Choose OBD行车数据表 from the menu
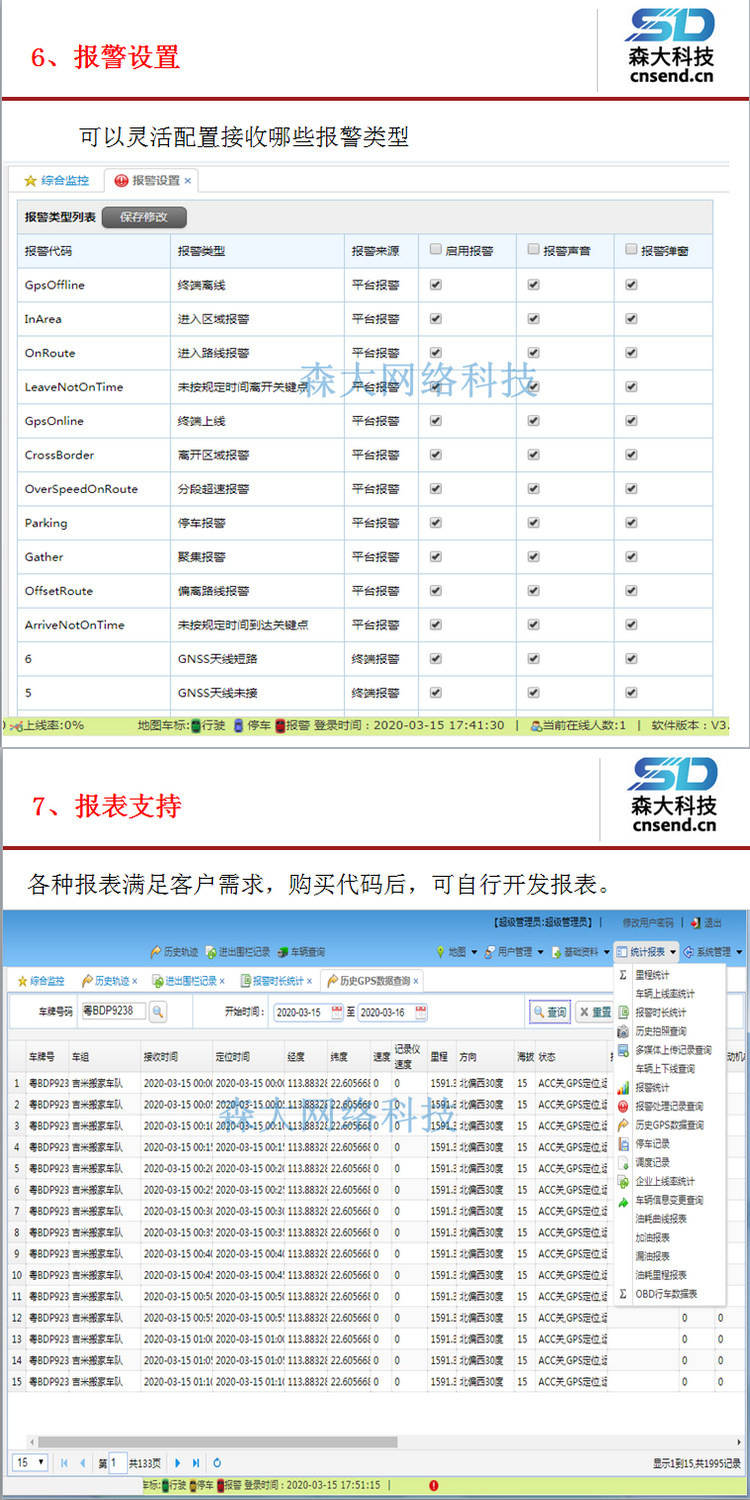750x1500 pixels. click(666, 1293)
